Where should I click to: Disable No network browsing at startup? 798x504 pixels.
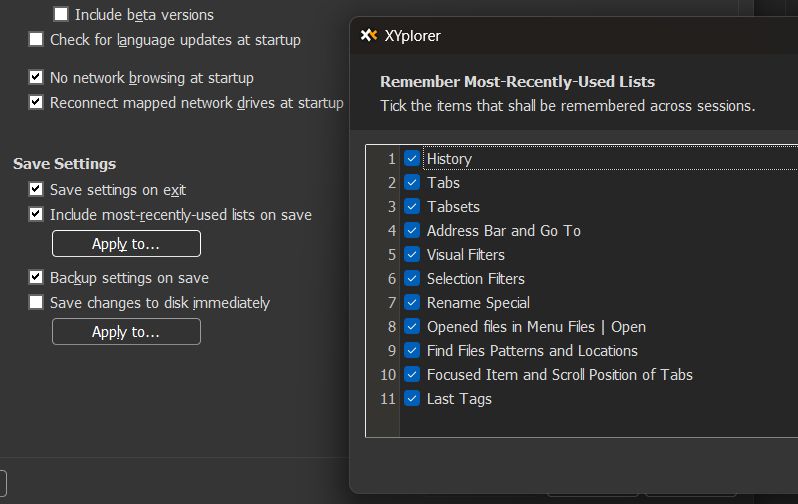coord(36,77)
